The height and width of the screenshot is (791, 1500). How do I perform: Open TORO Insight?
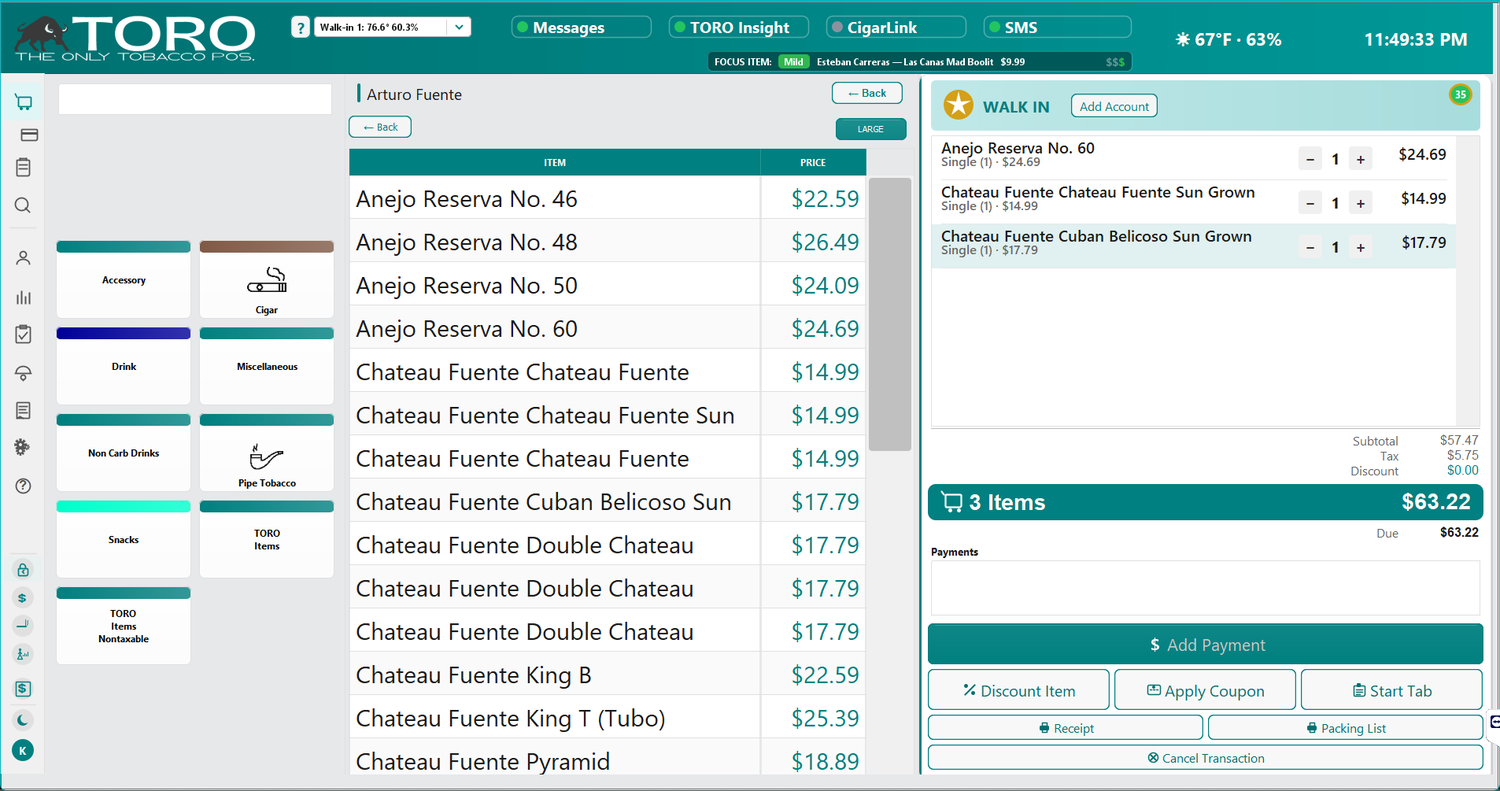(x=741, y=28)
